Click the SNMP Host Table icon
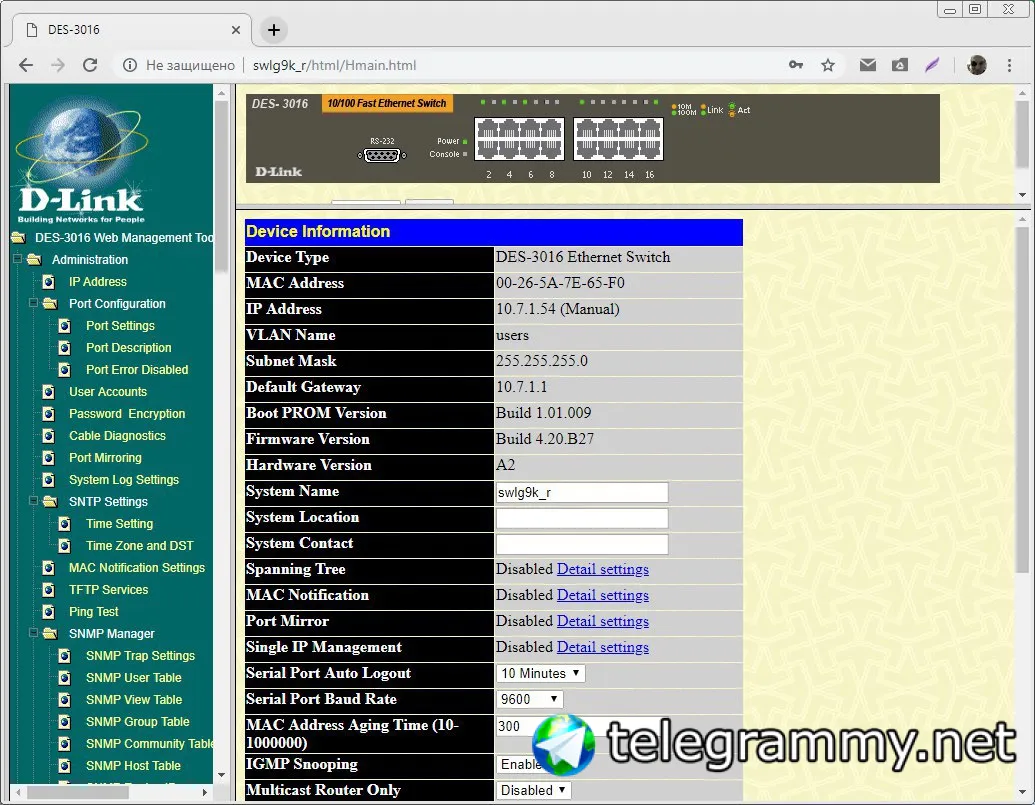Viewport: 1035px width, 805px height. 65,766
